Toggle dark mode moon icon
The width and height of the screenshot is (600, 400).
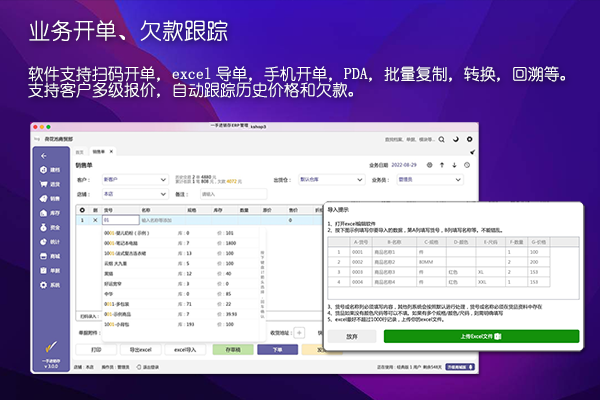click(456, 139)
